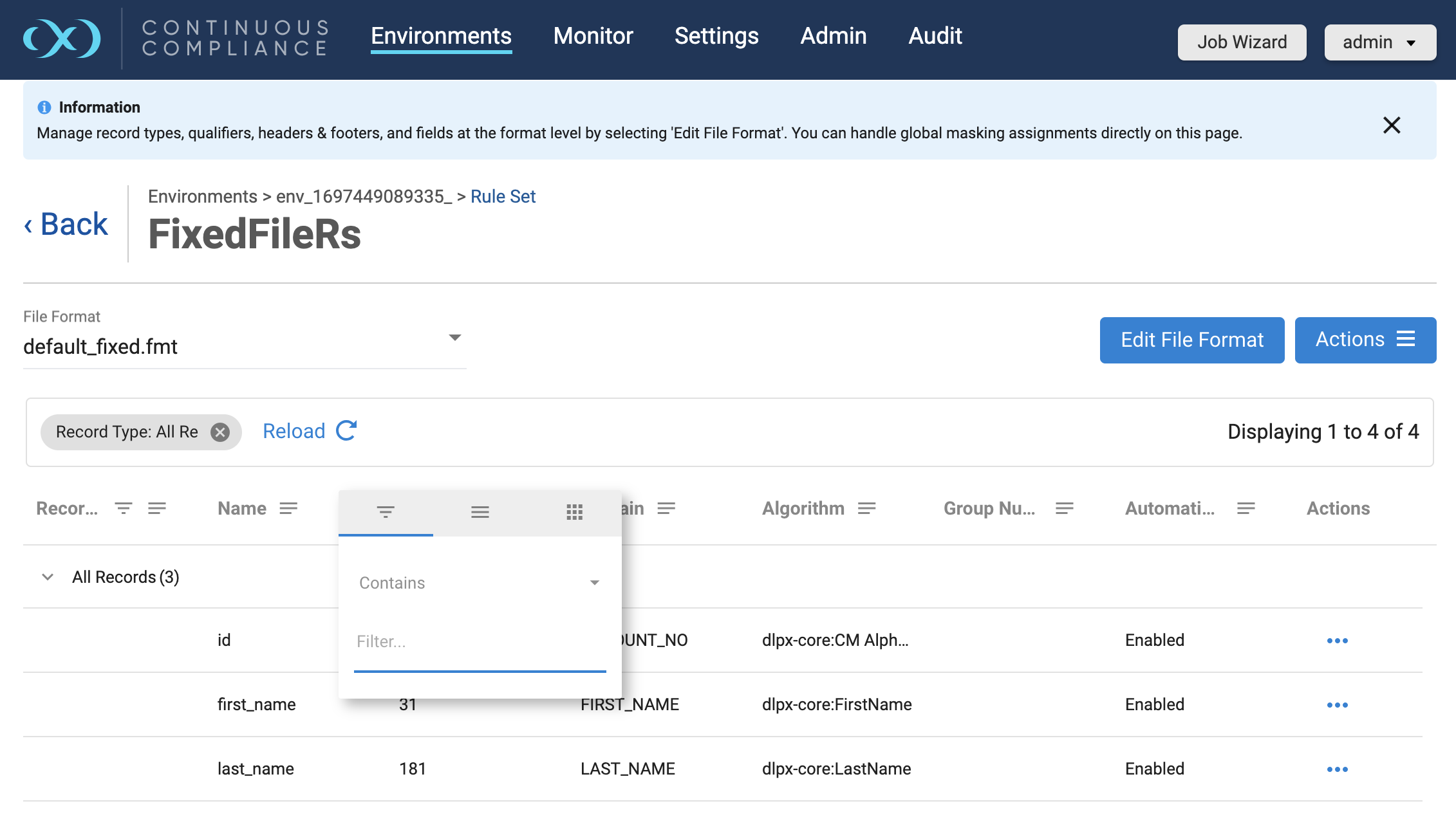Viewport: 1456px width, 826px height.
Task: Dismiss the Information banner with X
Action: click(1392, 125)
